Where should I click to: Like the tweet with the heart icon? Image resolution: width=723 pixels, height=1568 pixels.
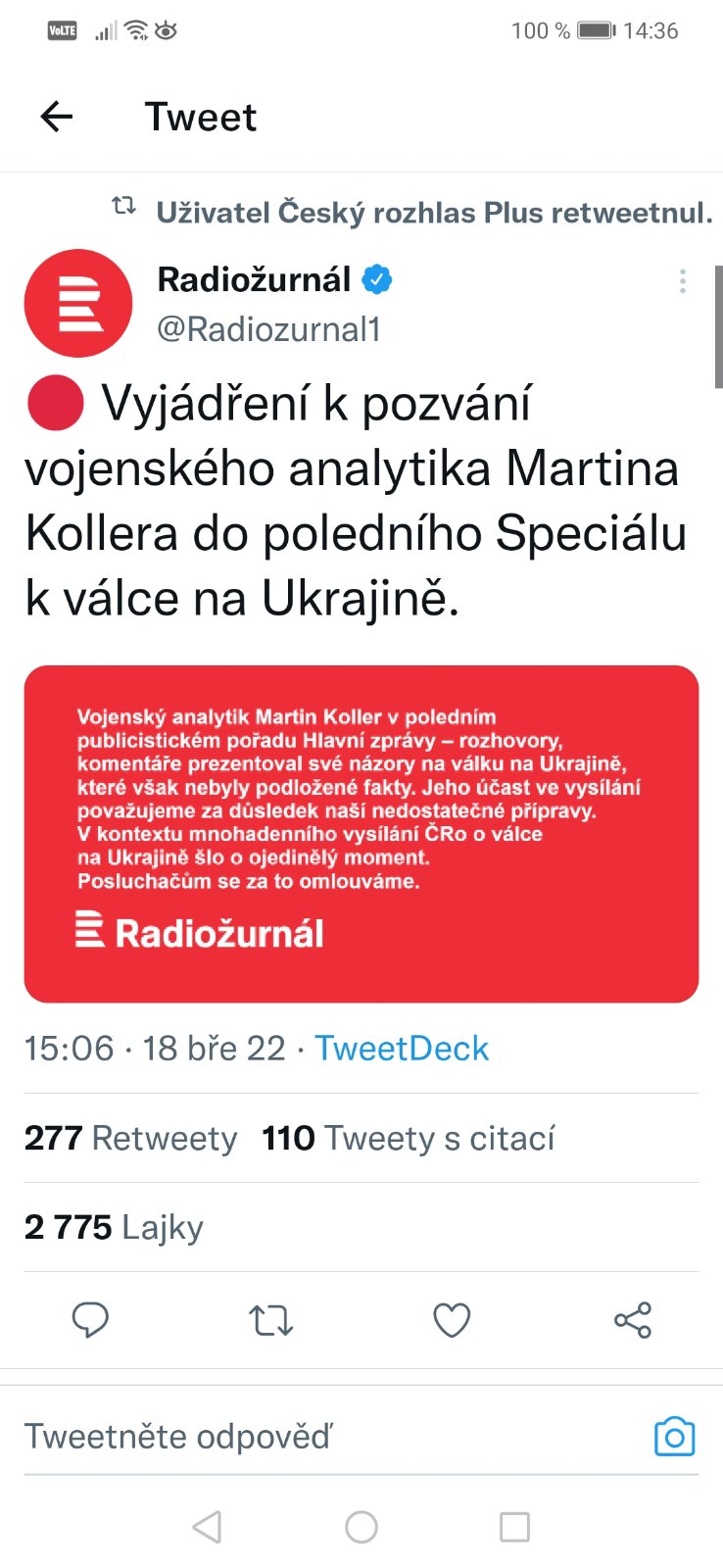tap(452, 1320)
